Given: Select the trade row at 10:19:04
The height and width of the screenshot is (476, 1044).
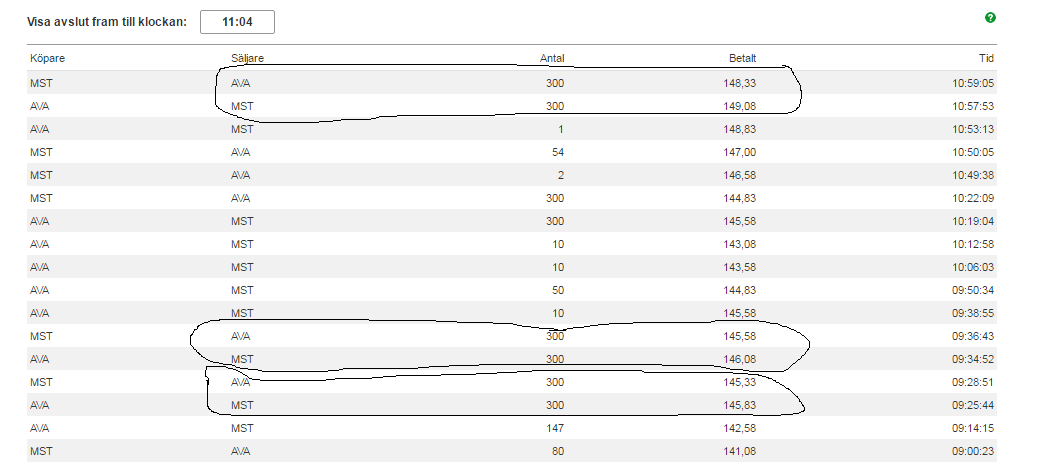Looking at the screenshot, I should (x=512, y=221).
